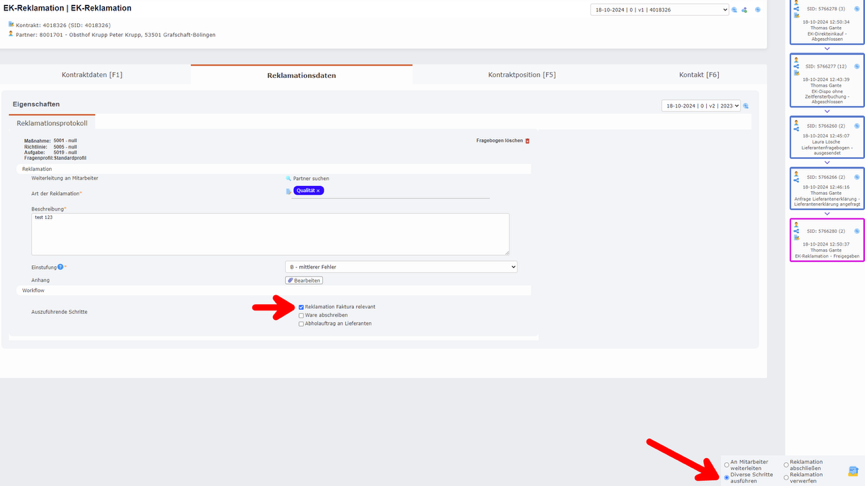Click into the Beschreibung text area
Screen dimensions: 865x486
(270, 234)
